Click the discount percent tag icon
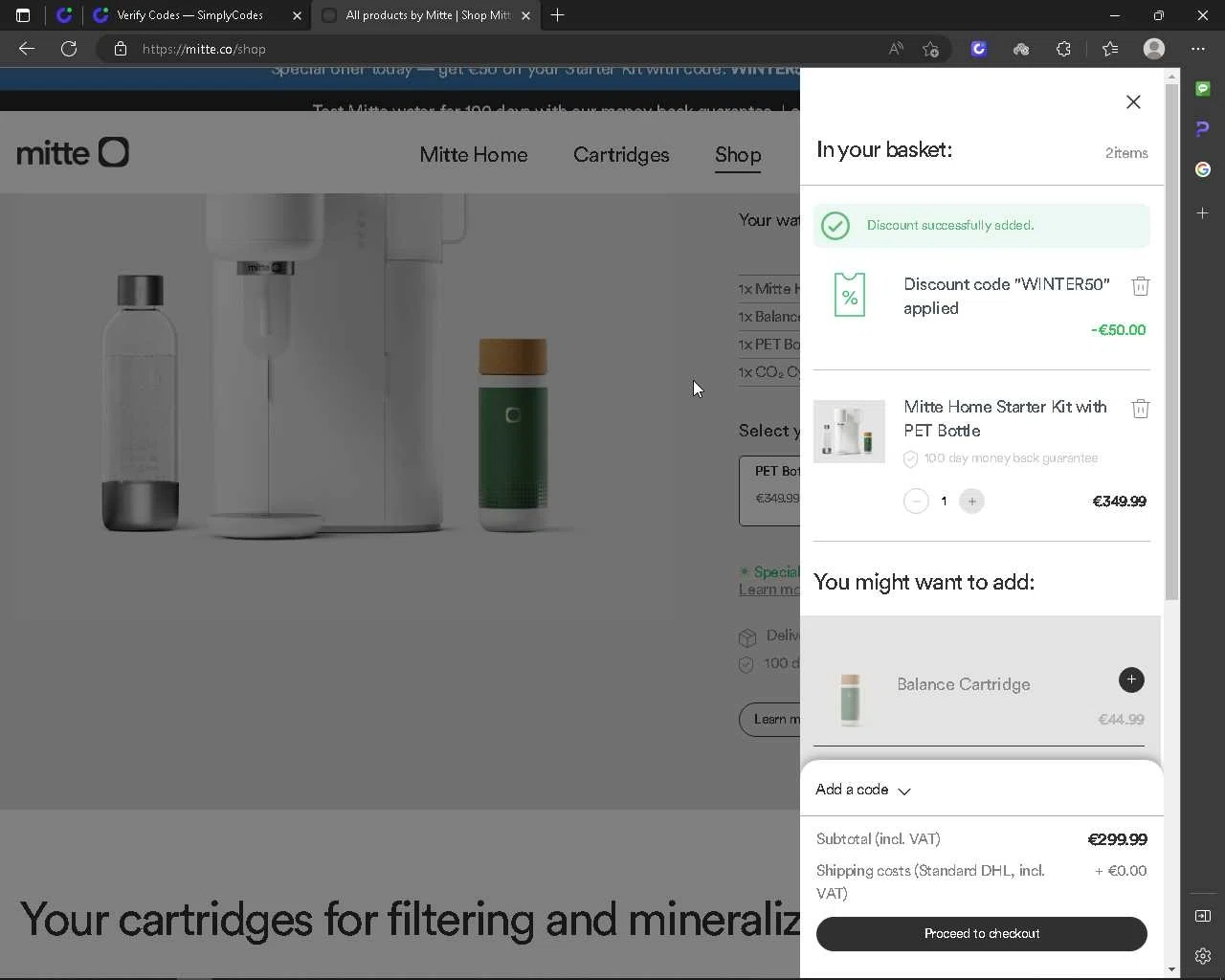 coord(849,295)
